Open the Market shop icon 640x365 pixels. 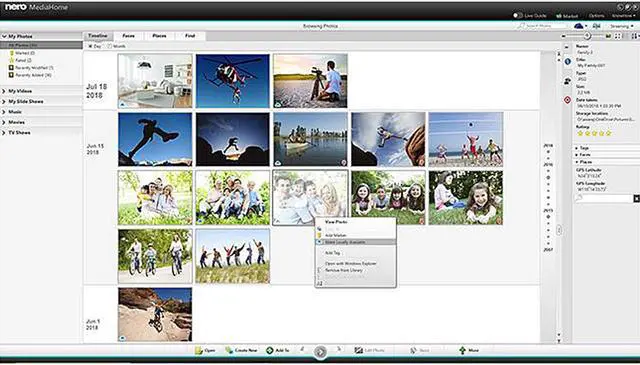pos(559,16)
